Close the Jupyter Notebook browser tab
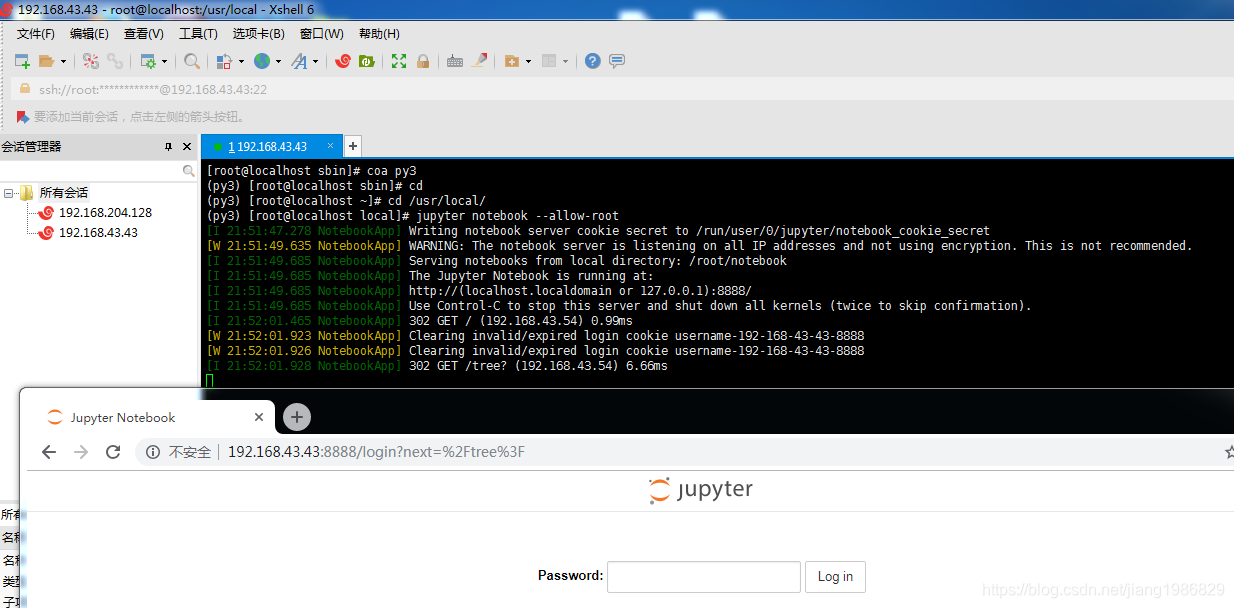Viewport: 1234px width, 608px height. click(x=259, y=418)
